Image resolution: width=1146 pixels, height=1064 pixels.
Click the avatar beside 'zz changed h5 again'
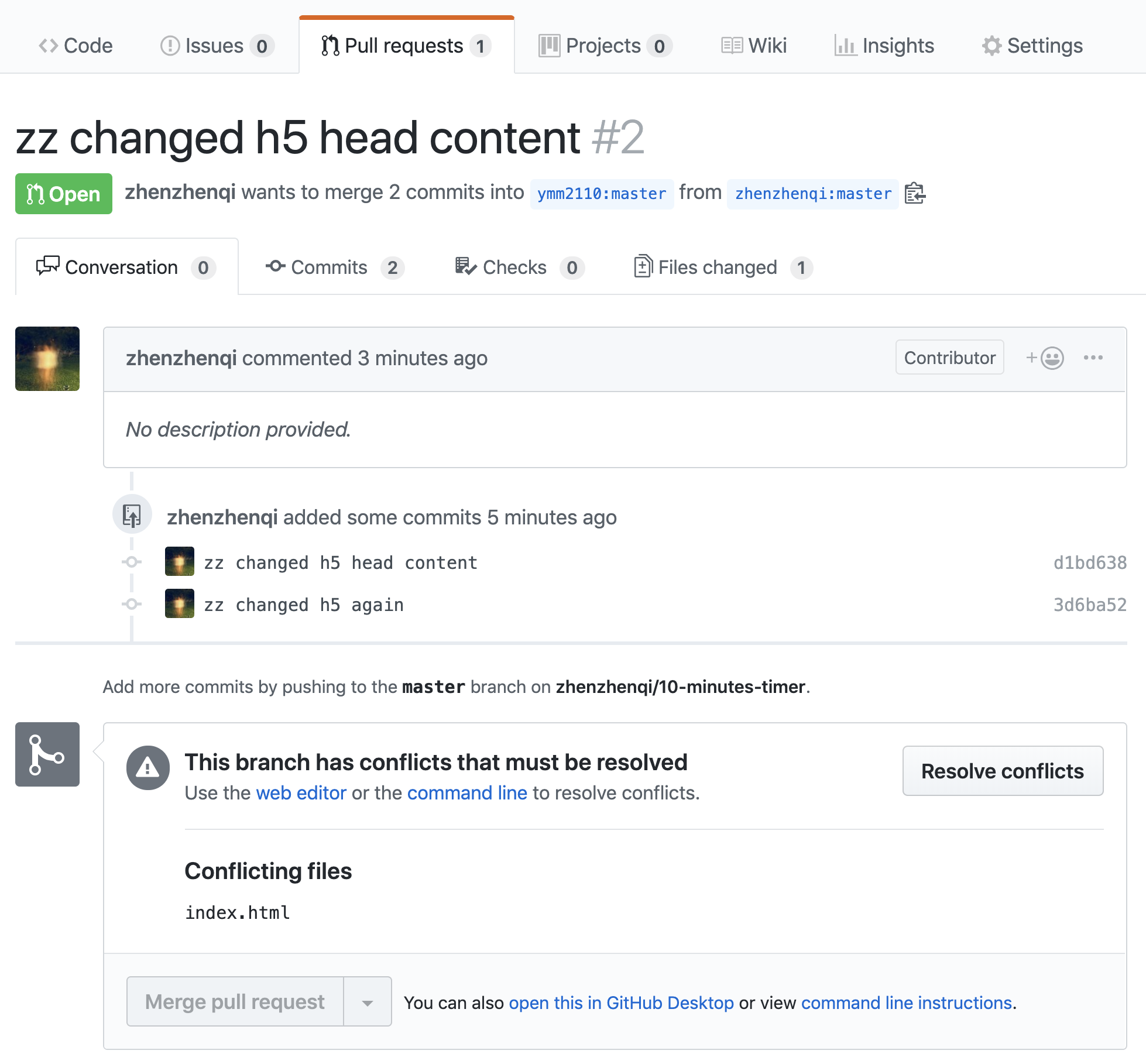pyautogui.click(x=180, y=603)
